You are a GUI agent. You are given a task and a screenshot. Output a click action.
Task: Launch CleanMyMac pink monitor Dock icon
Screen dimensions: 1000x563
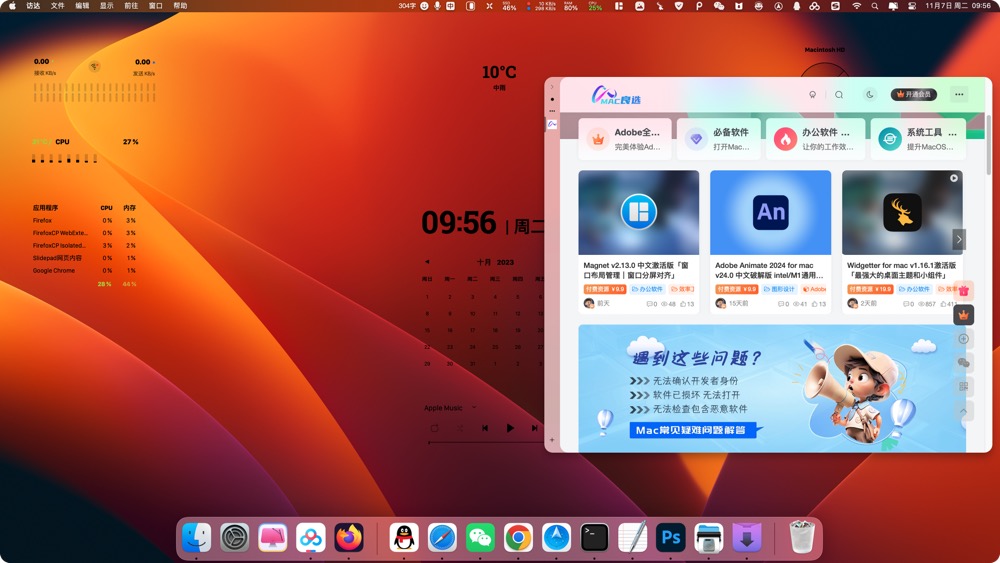coord(273,537)
